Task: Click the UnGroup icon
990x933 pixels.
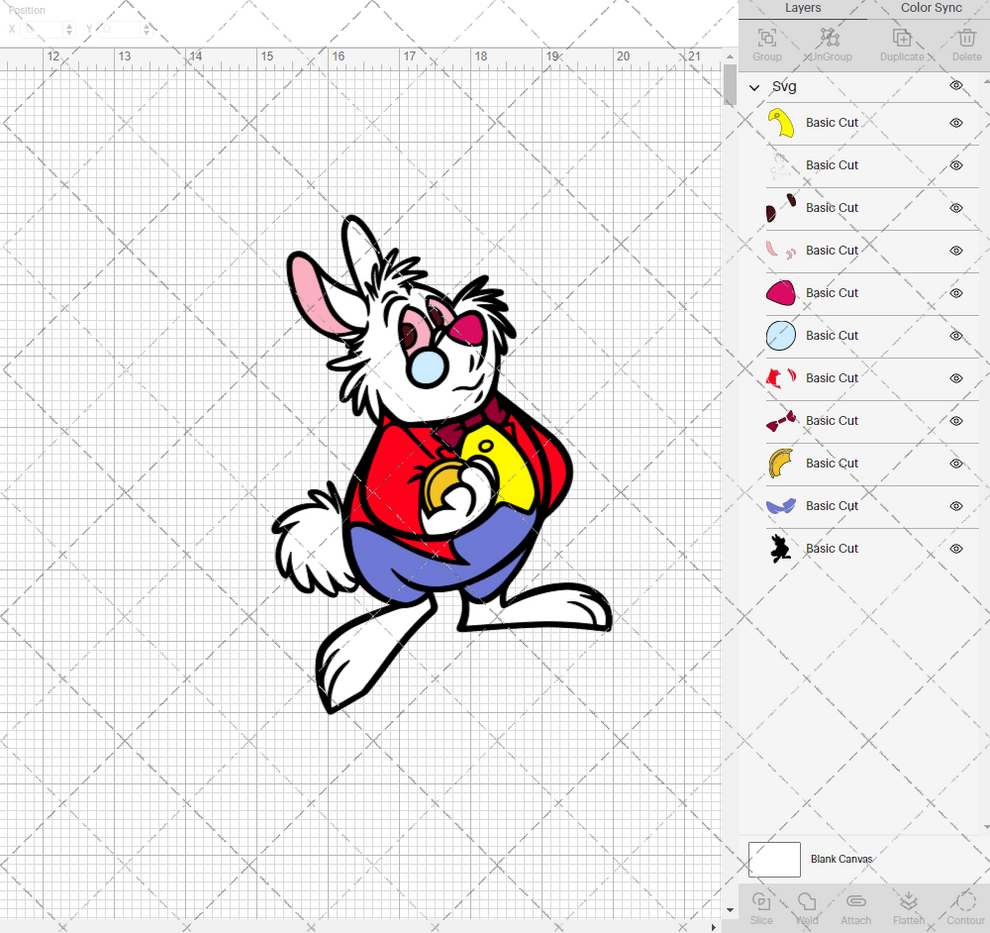Action: (829, 42)
